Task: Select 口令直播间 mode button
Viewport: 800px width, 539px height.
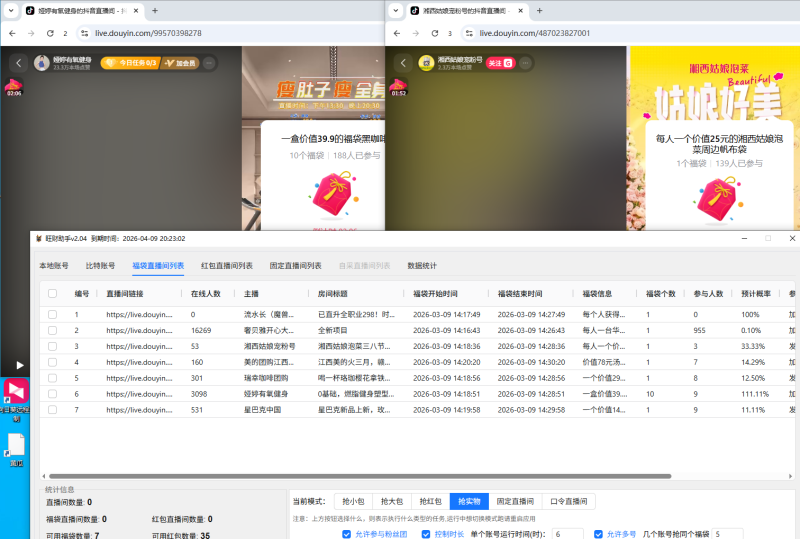Action: 568,501
